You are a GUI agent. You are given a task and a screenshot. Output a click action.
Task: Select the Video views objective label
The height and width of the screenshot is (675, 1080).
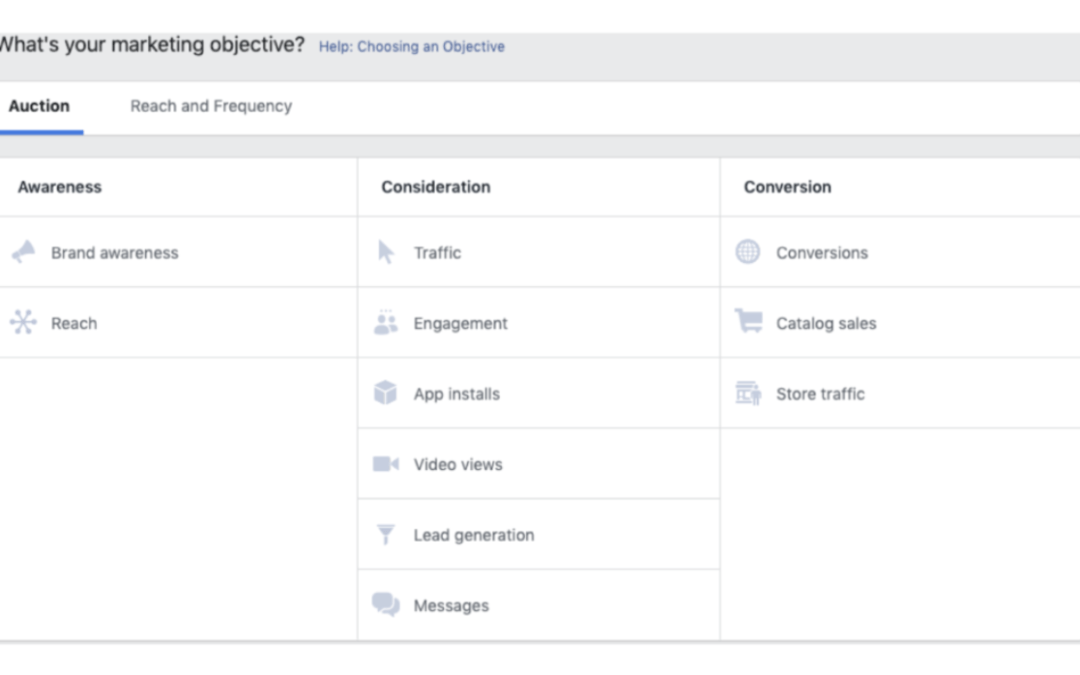458,464
